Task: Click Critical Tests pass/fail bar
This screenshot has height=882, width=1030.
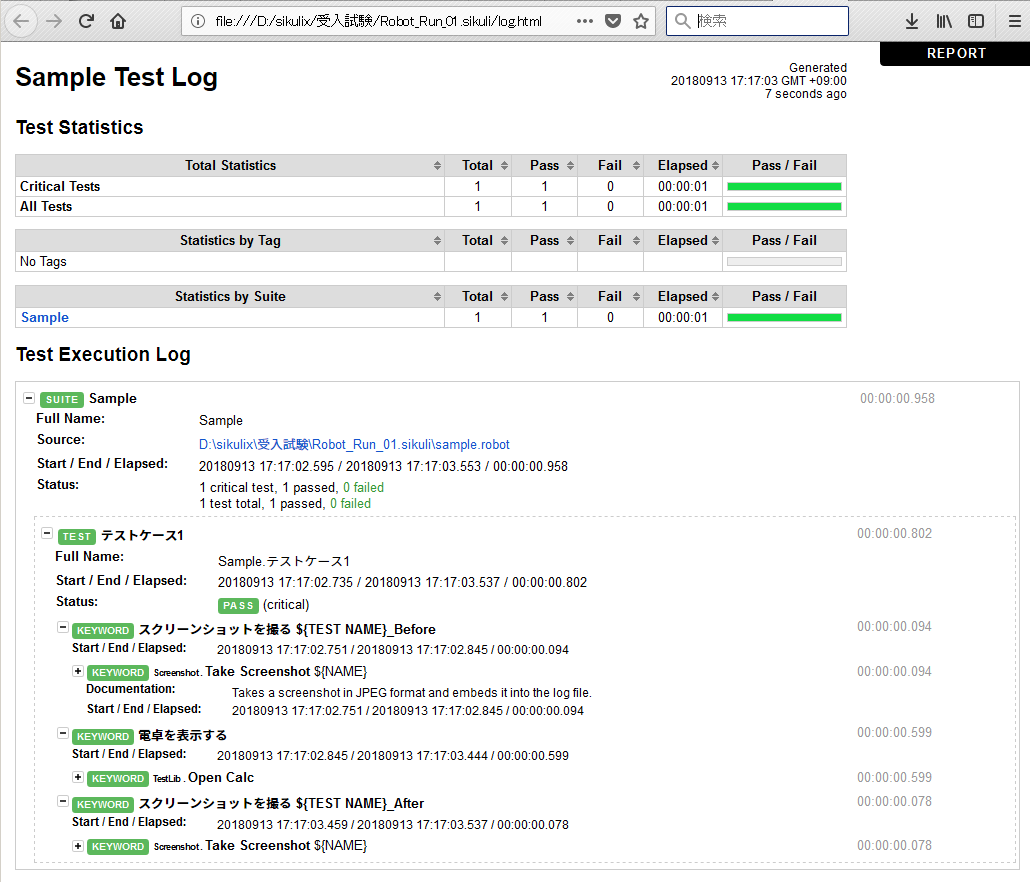Action: pyautogui.click(x=784, y=187)
